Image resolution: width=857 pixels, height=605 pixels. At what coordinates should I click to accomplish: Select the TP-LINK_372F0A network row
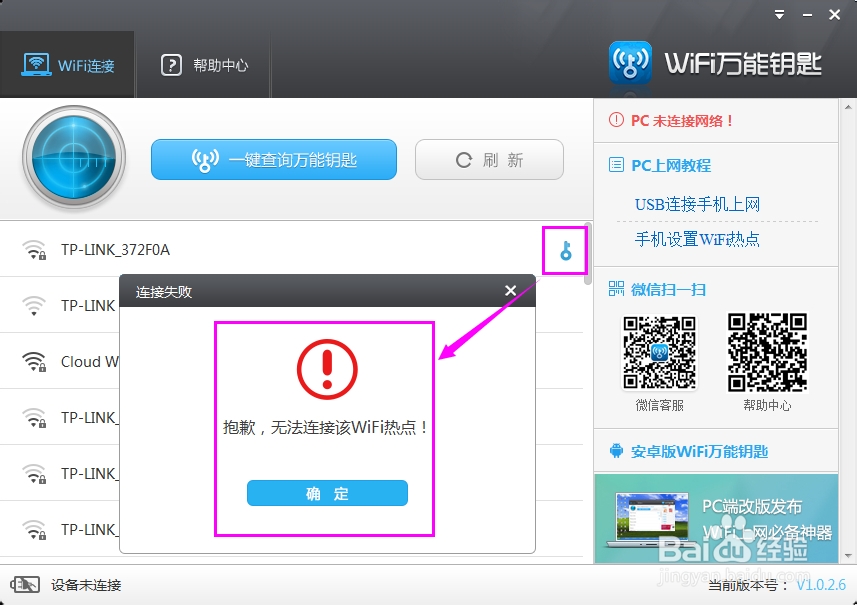pyautogui.click(x=292, y=250)
